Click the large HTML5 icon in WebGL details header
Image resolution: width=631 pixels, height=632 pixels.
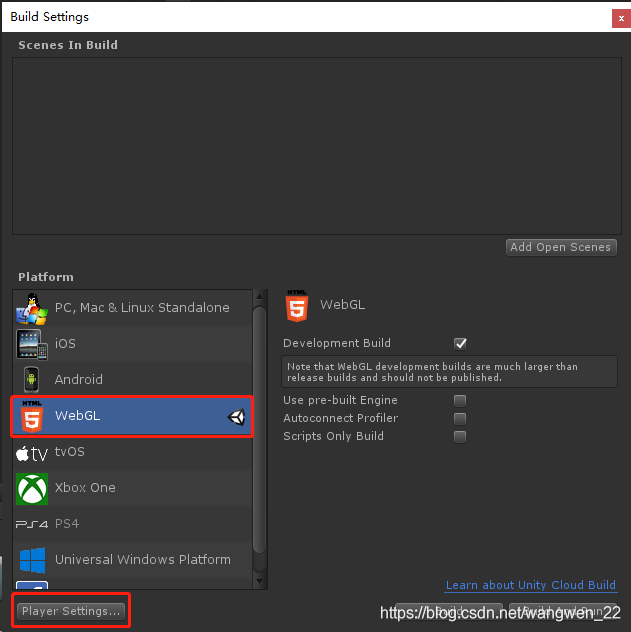pos(297,306)
